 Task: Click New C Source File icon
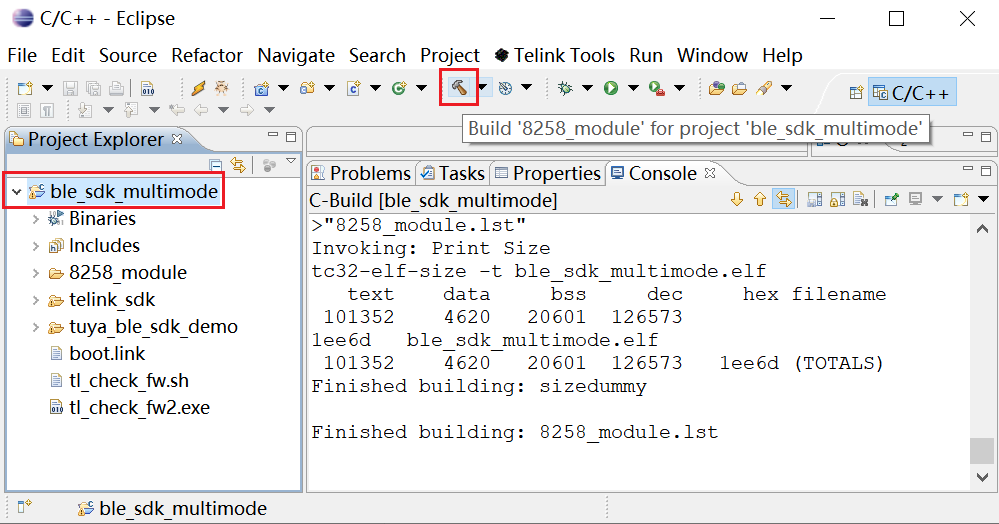(354, 88)
